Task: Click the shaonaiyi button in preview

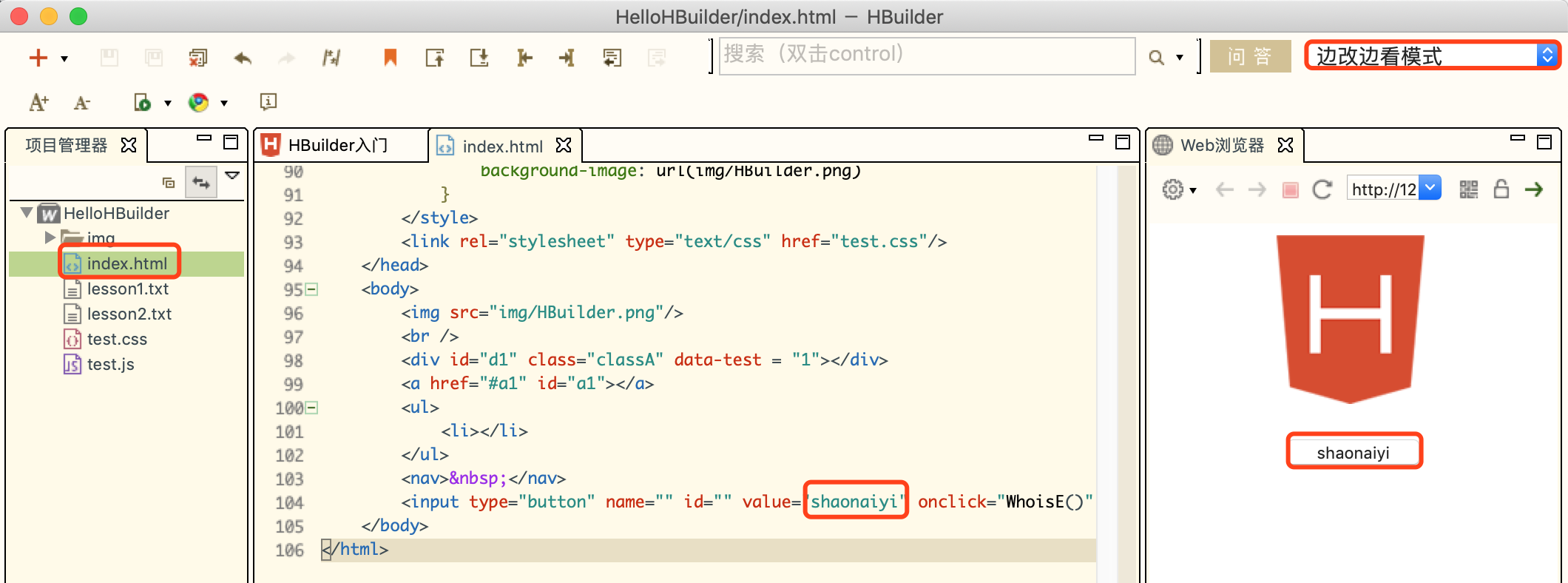Action: (1354, 452)
